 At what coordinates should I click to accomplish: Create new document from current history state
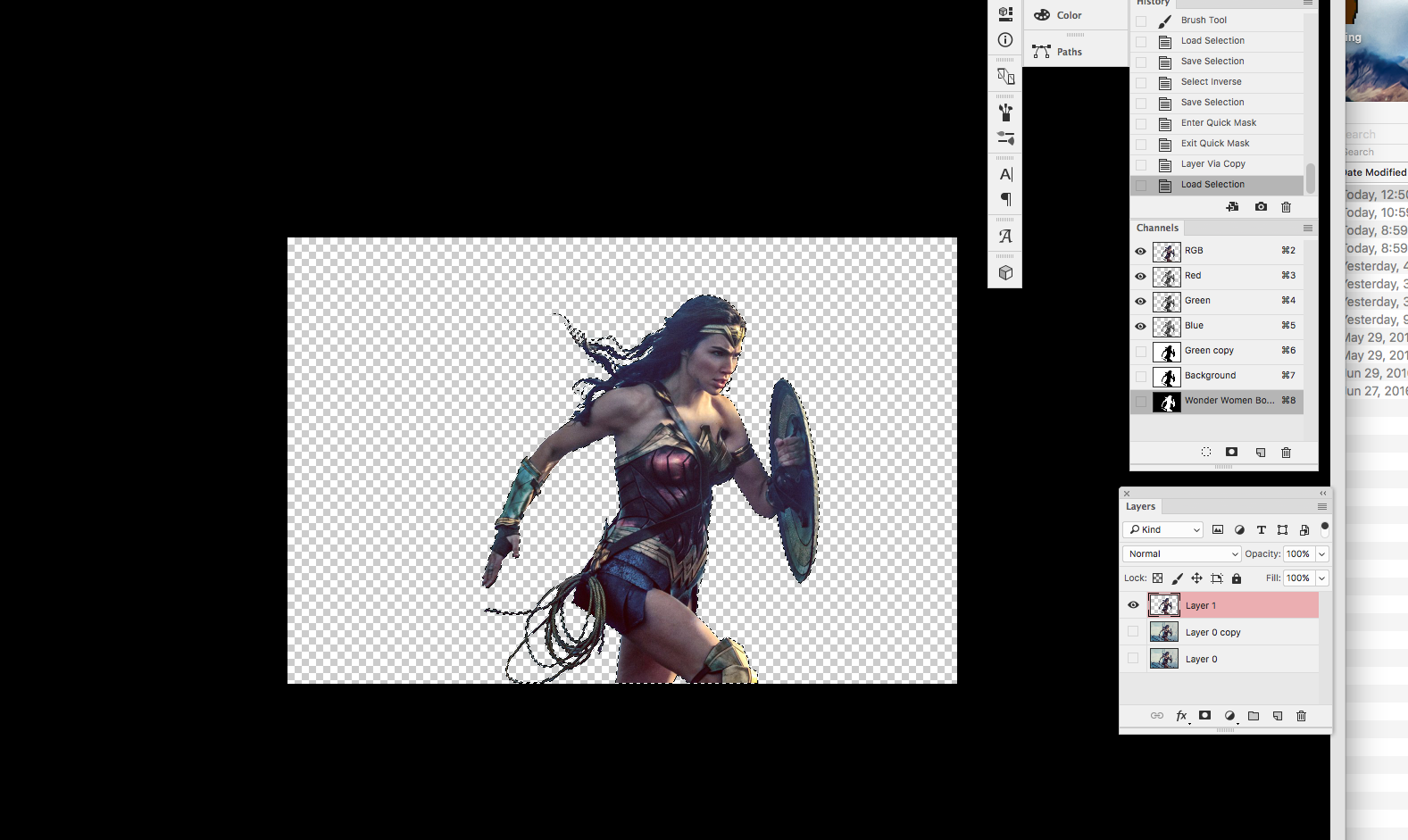click(1232, 207)
